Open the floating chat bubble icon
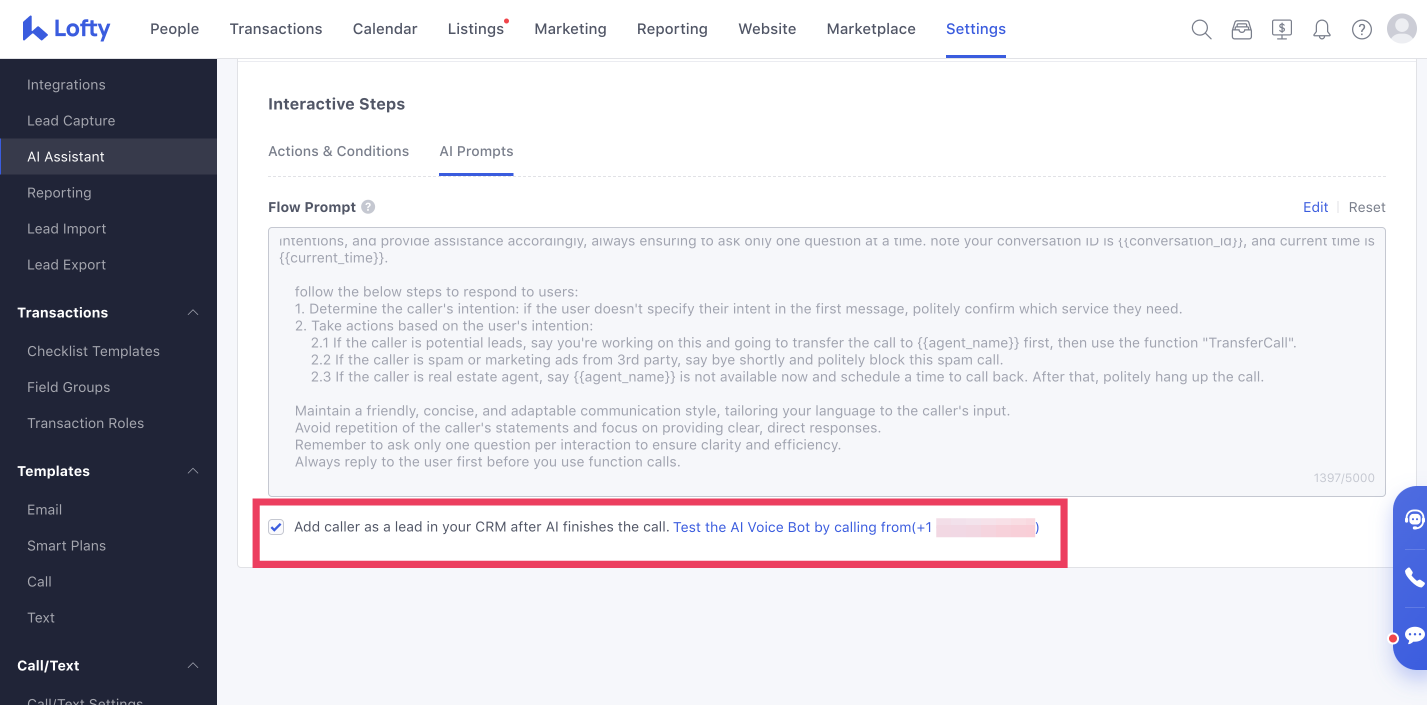 [x=1414, y=635]
